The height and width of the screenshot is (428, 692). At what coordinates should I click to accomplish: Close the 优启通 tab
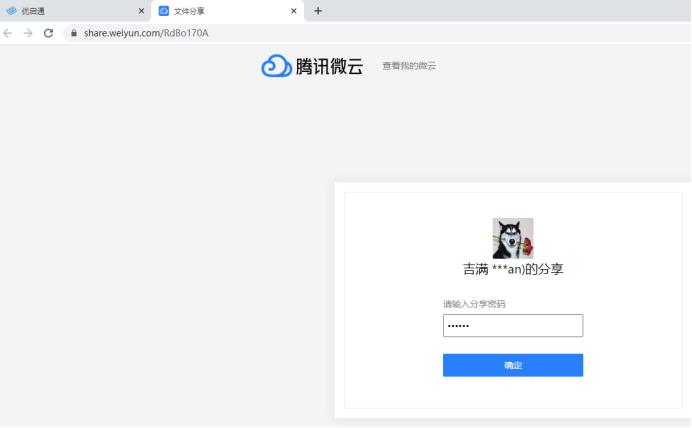click(x=141, y=11)
